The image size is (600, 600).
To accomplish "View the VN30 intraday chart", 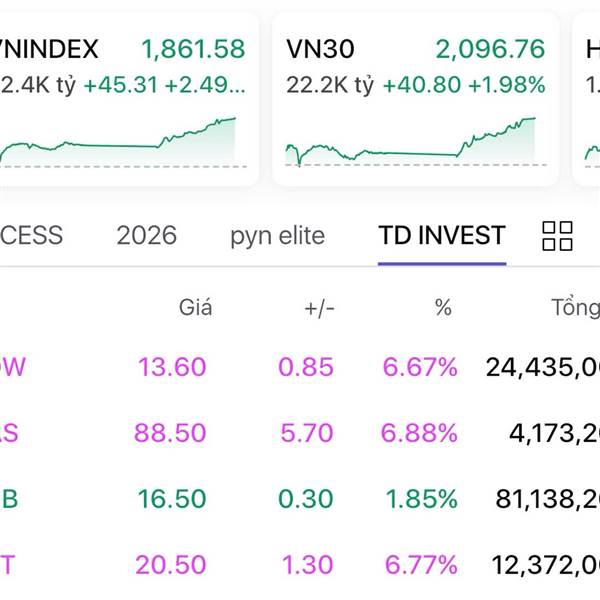I will [410, 141].
